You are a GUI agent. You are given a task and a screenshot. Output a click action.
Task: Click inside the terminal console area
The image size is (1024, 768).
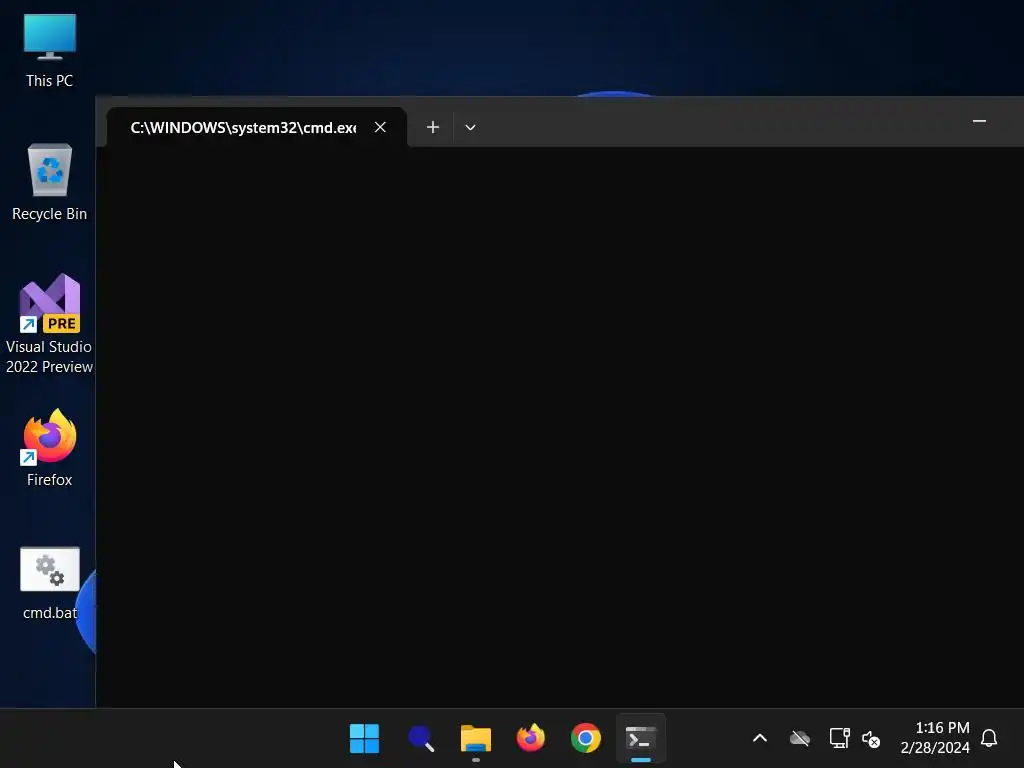560,426
